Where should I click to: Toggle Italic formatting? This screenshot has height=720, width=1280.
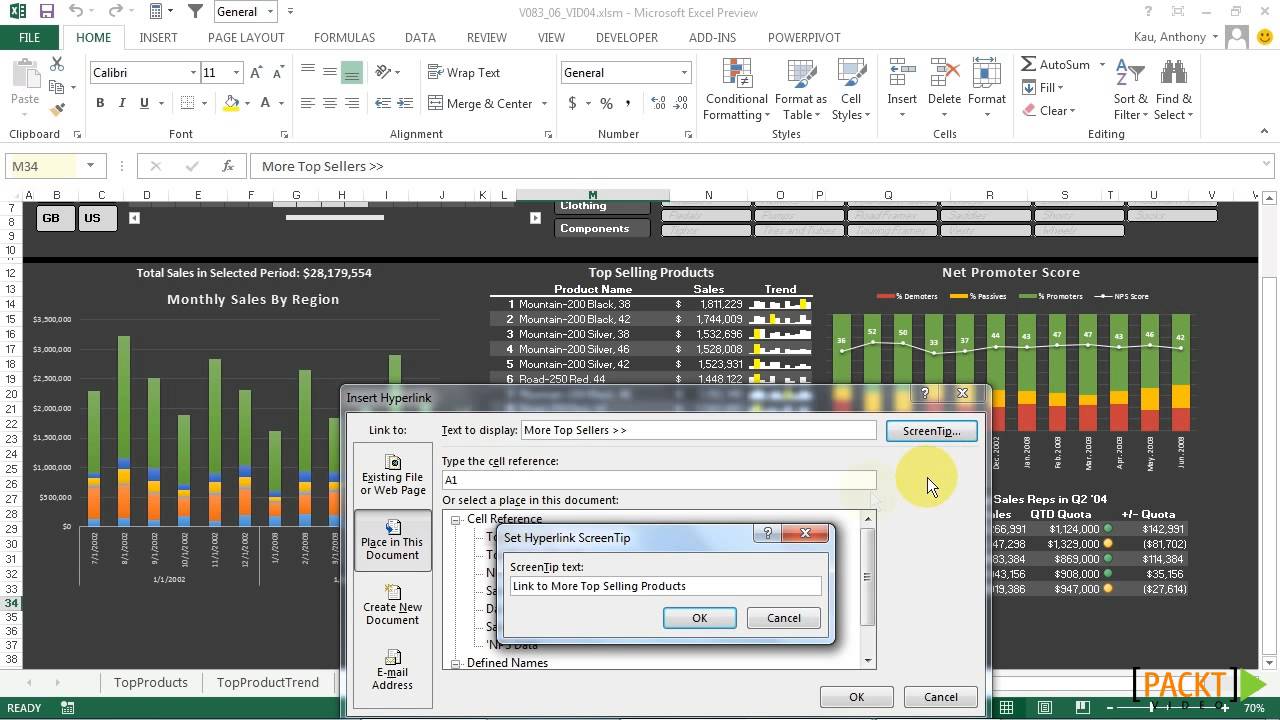coord(122,103)
